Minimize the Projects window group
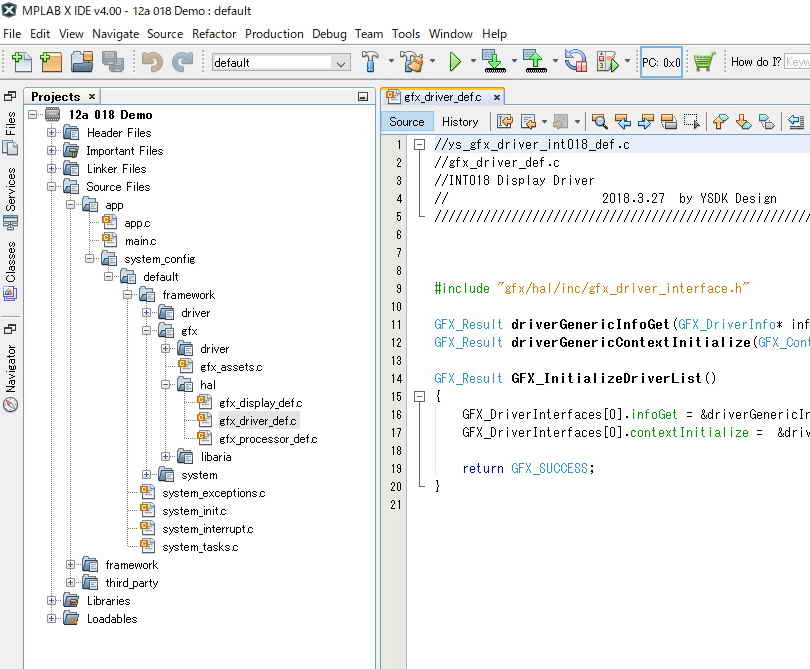The image size is (810, 669). (363, 97)
